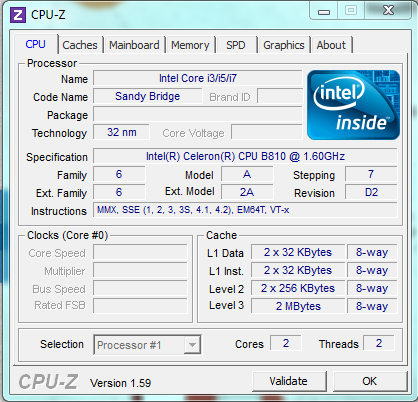The image size is (418, 402).
Task: Switch to the Memory tab
Action: (190, 45)
